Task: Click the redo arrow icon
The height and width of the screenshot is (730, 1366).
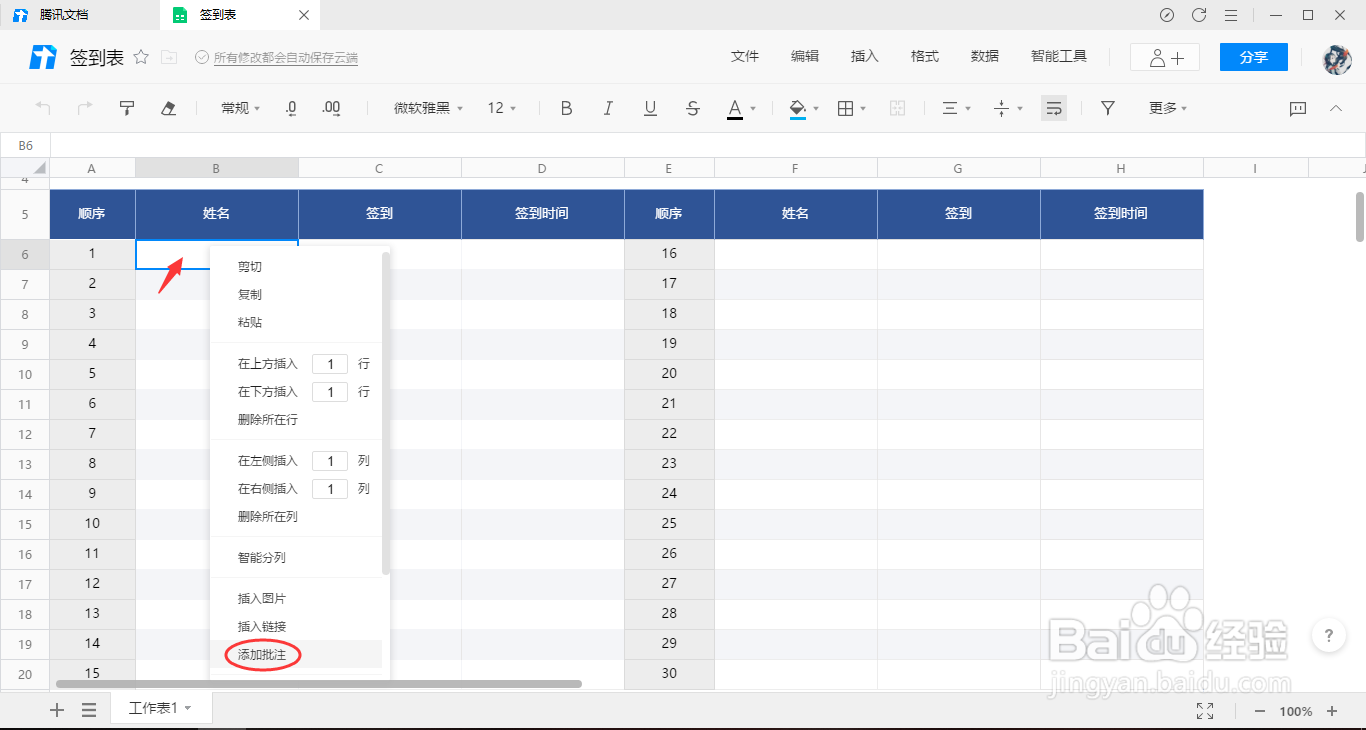Action: [85, 108]
